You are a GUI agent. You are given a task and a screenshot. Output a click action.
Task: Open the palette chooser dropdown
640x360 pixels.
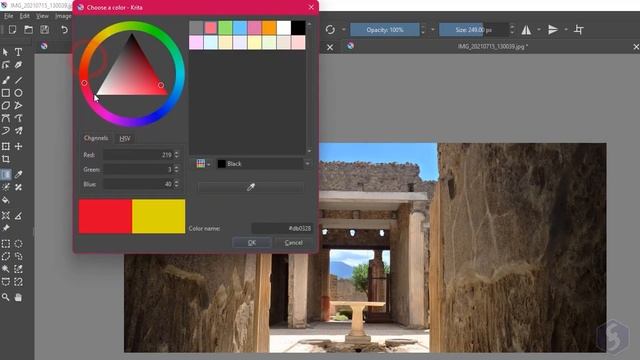203,164
